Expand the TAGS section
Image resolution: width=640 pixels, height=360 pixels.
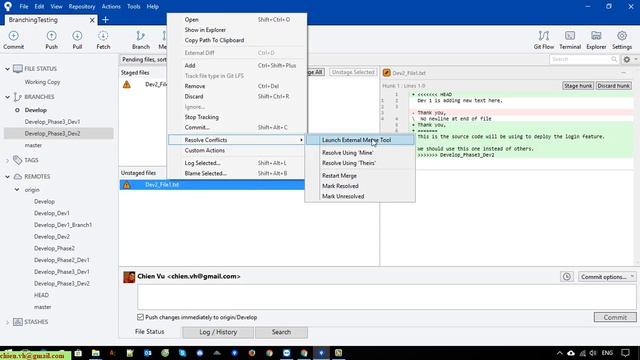pos(7,160)
